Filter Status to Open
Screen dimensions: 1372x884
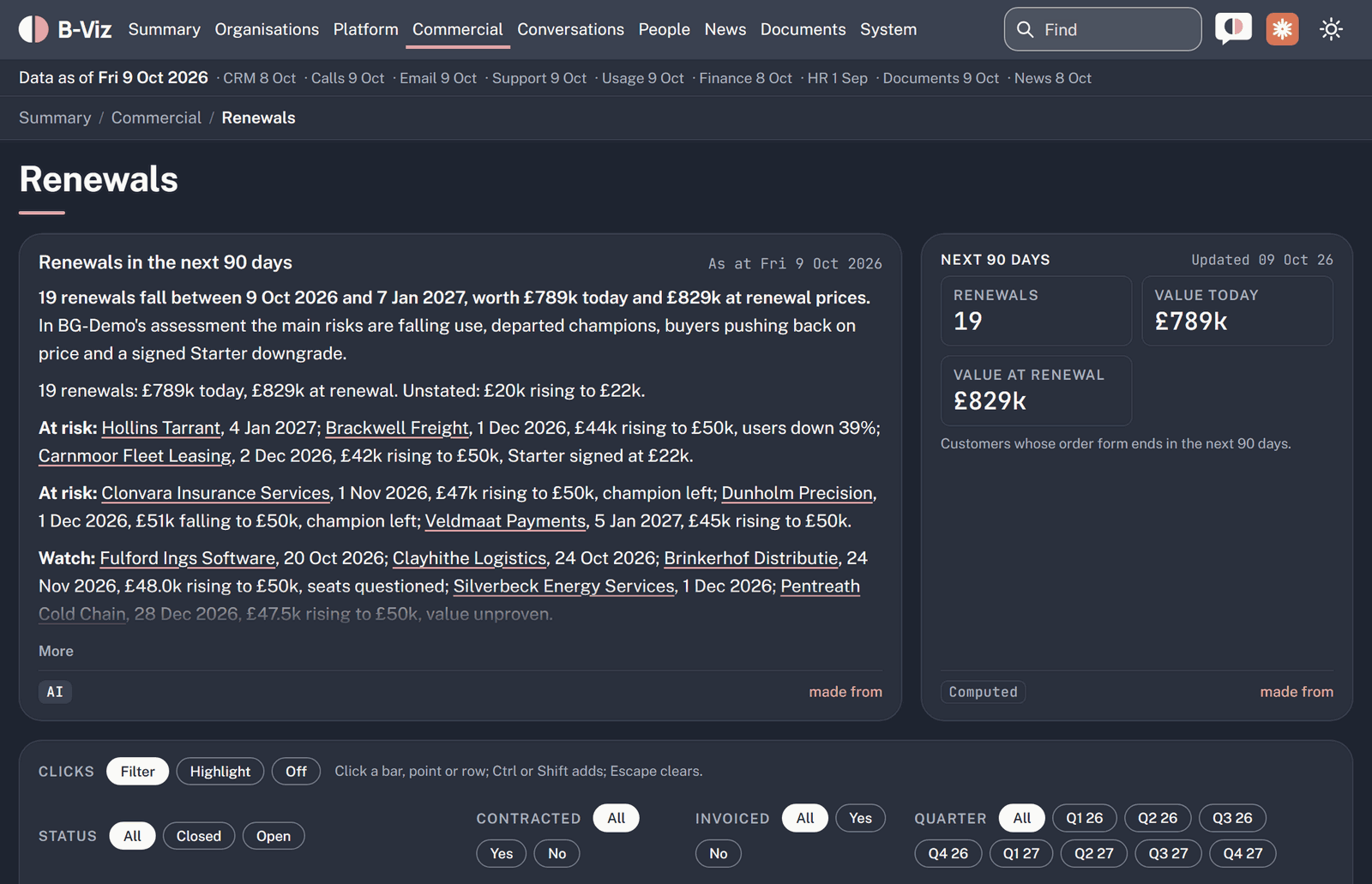click(x=274, y=836)
